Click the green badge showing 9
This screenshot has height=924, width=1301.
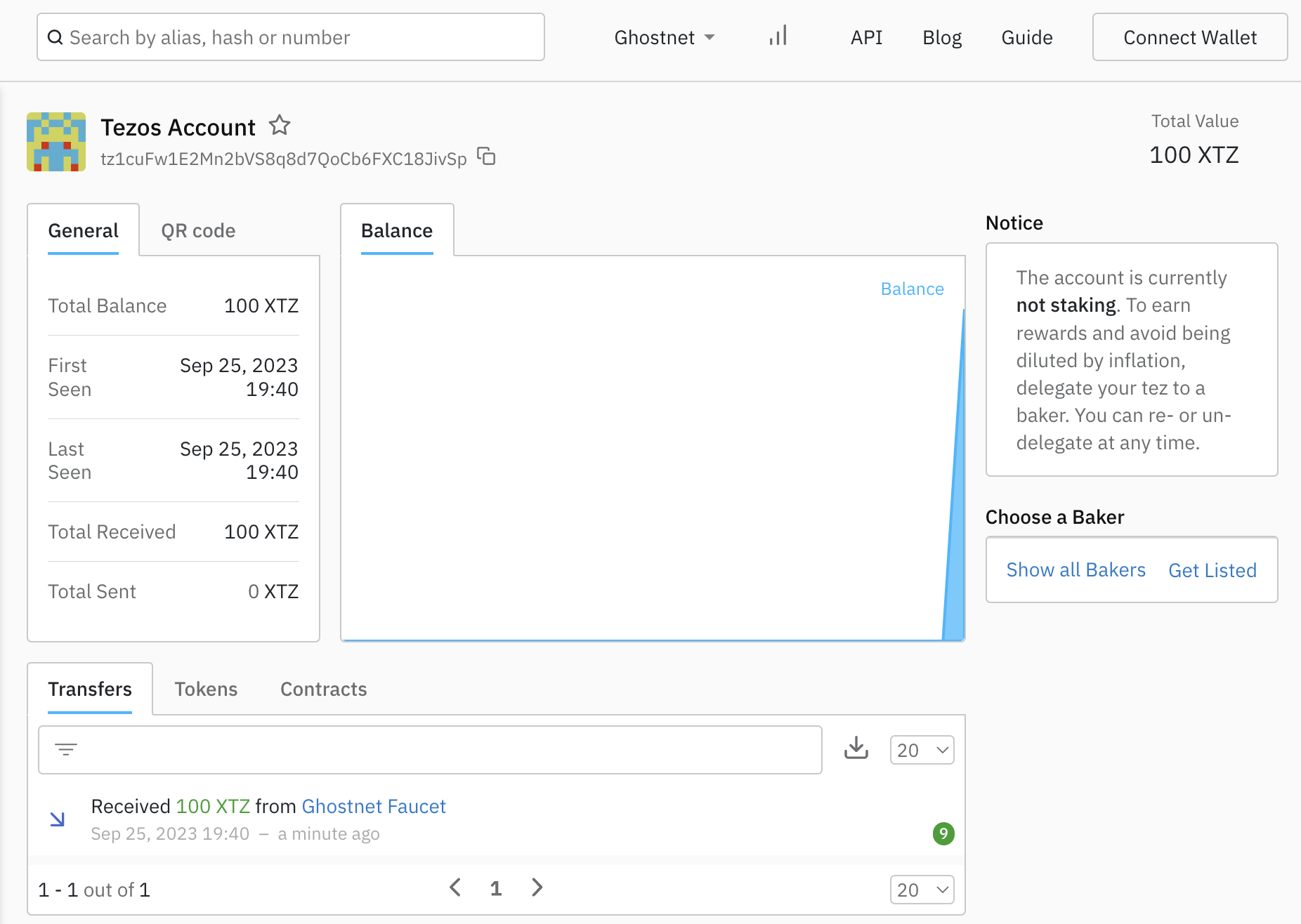[x=943, y=833]
